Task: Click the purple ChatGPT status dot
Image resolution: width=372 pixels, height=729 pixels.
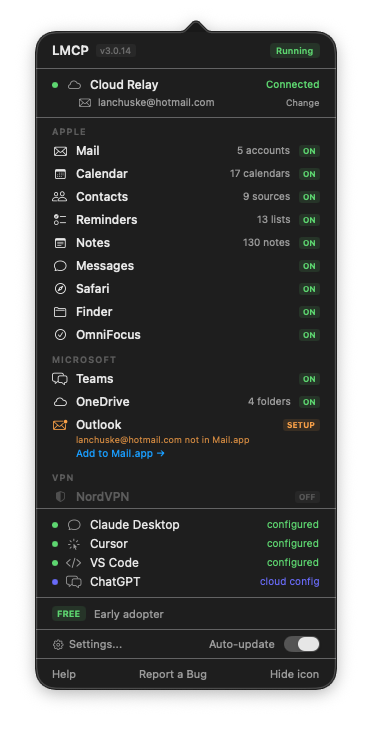Action: tap(55, 582)
